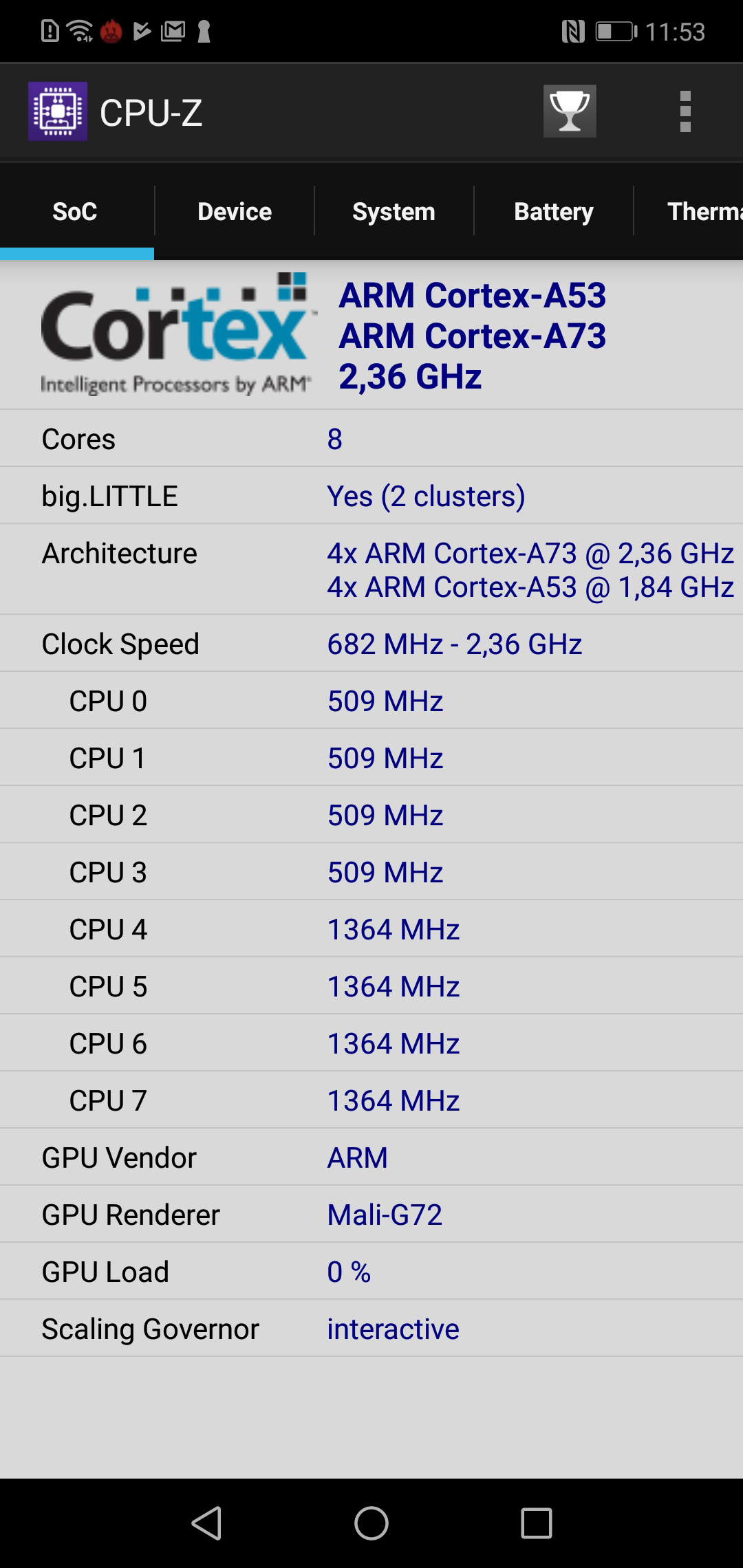Screen dimensions: 743x1568
Task: Tap the Scaling Governor interactive row
Action: (371, 1329)
